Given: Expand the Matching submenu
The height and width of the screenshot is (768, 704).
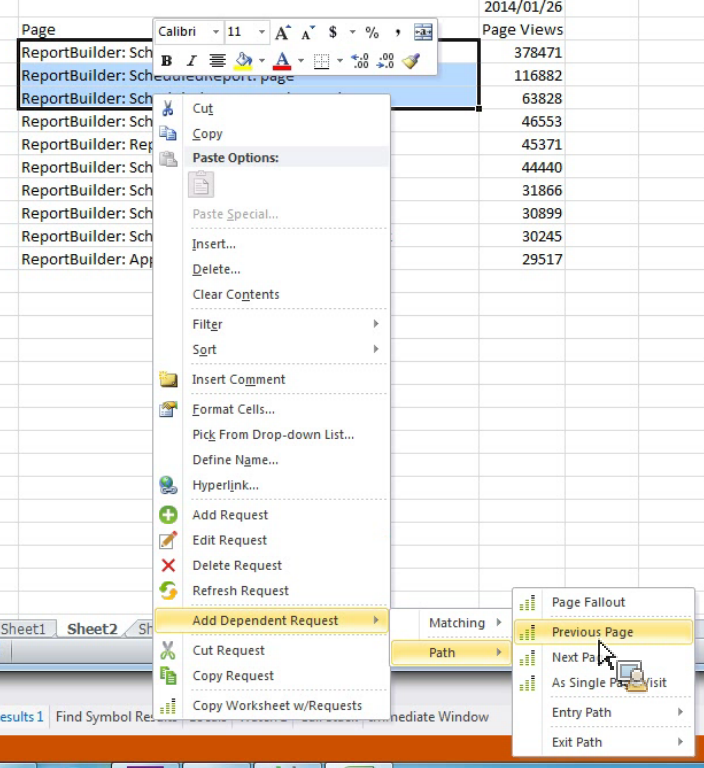Looking at the screenshot, I should (451, 623).
